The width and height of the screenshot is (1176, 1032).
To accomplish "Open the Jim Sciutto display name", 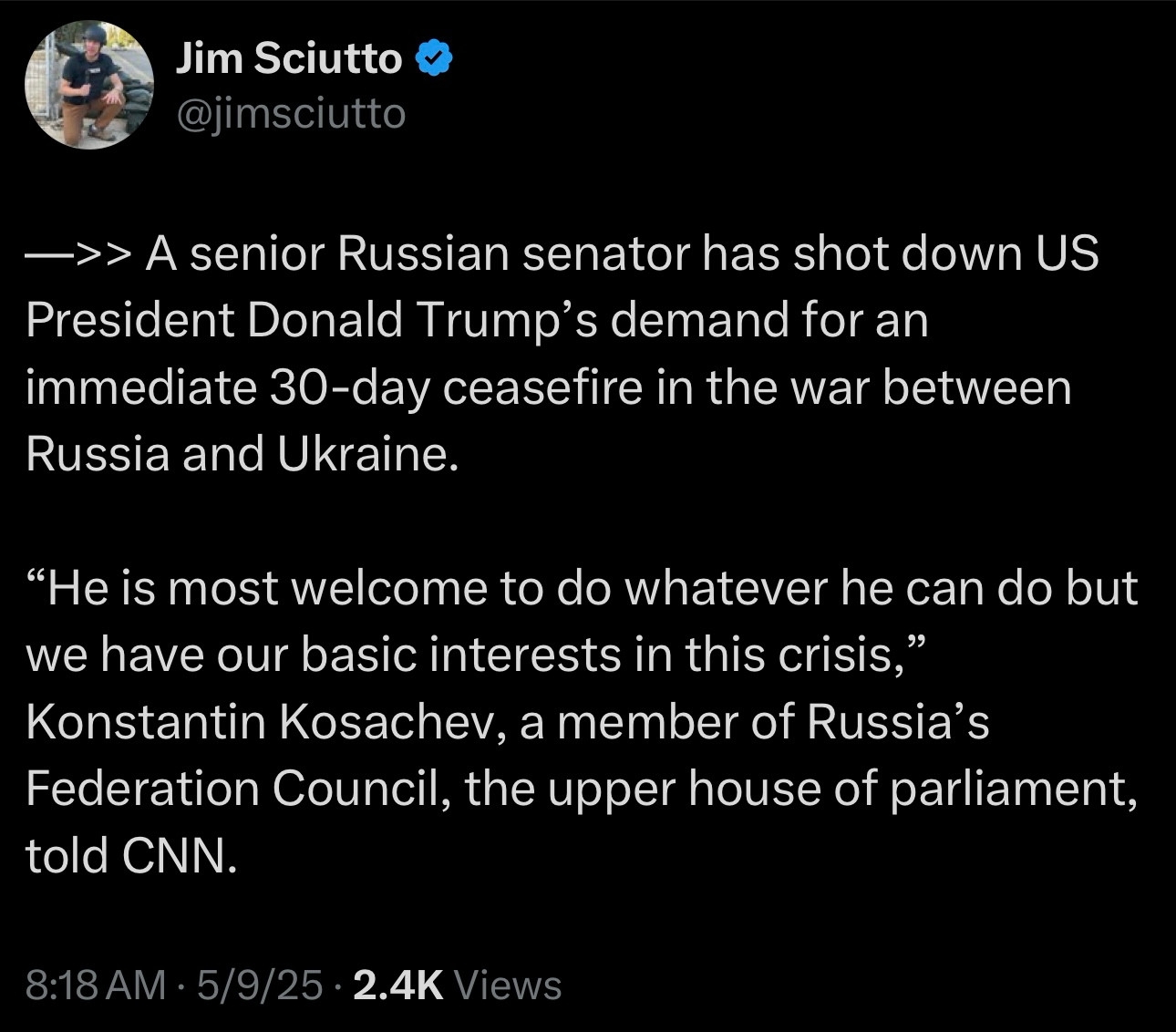I will coord(288,60).
